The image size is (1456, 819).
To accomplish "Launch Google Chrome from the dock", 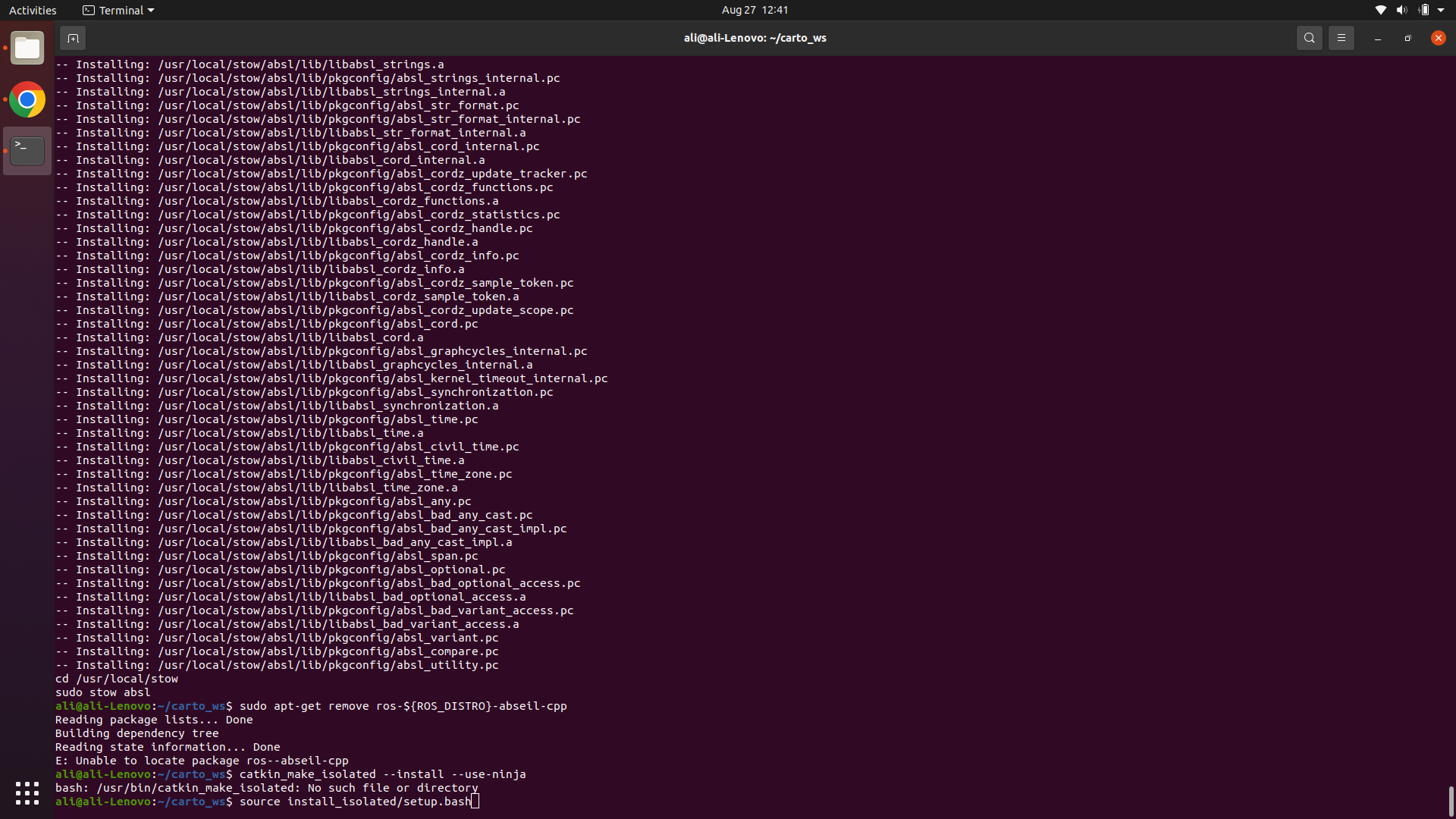I will [x=27, y=99].
